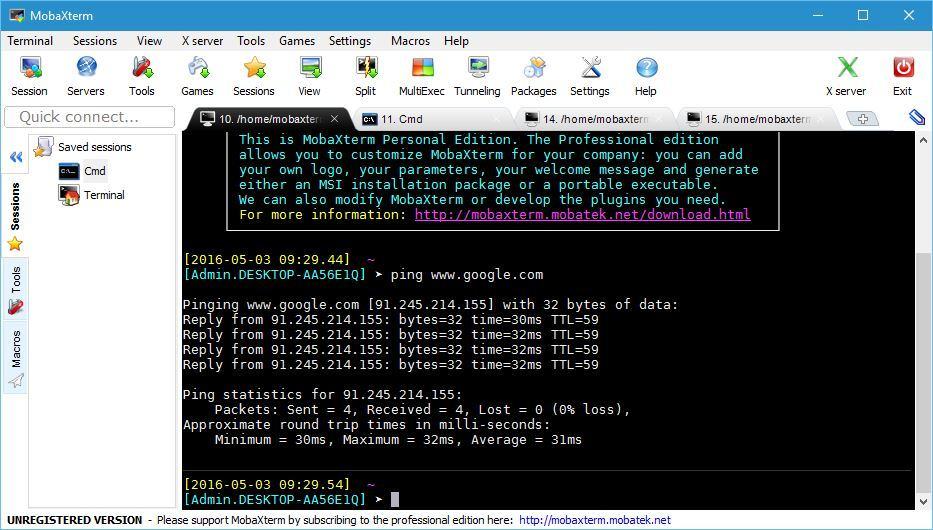Click the terminal scrollbar down arrow

coord(923,501)
